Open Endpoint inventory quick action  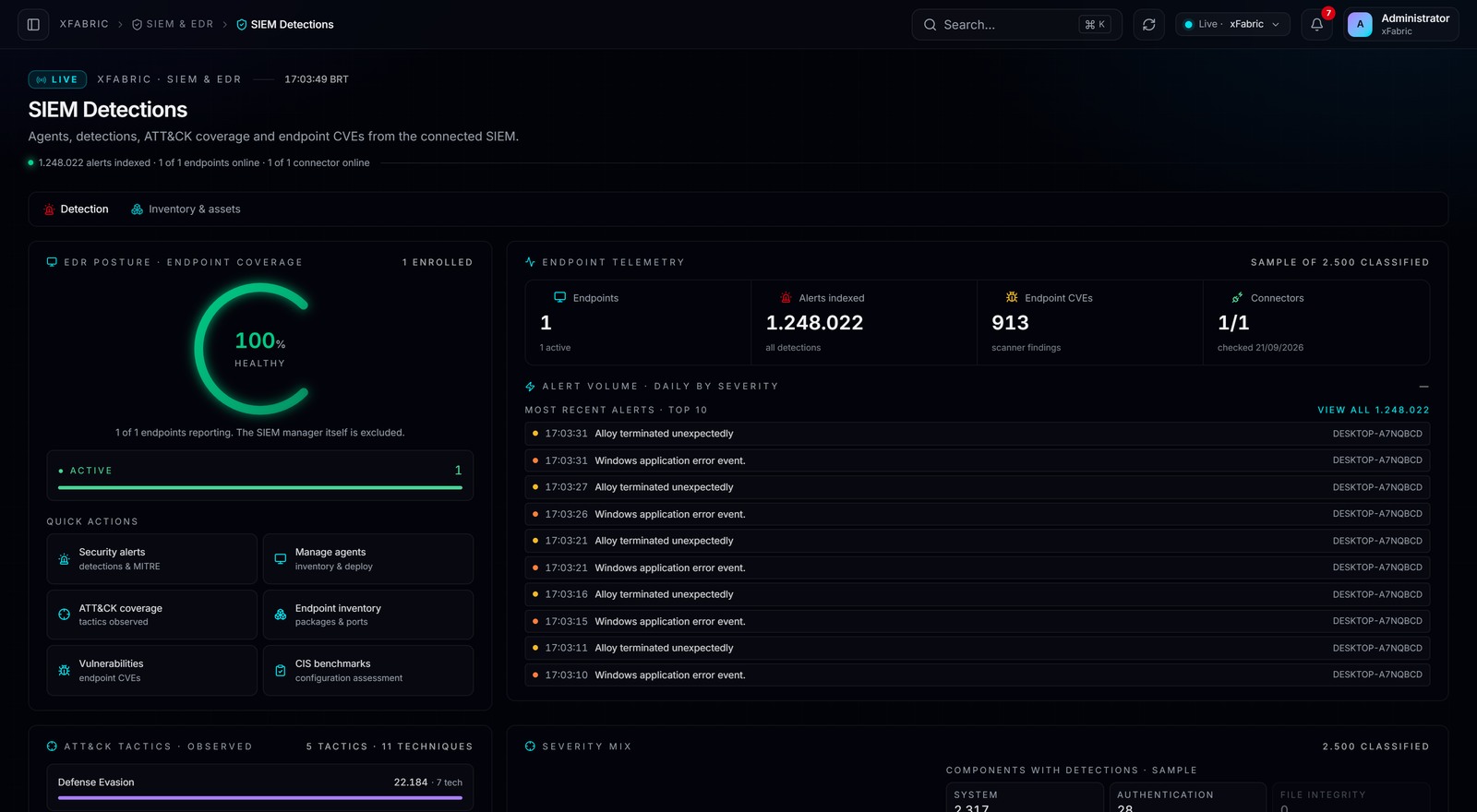coord(368,615)
